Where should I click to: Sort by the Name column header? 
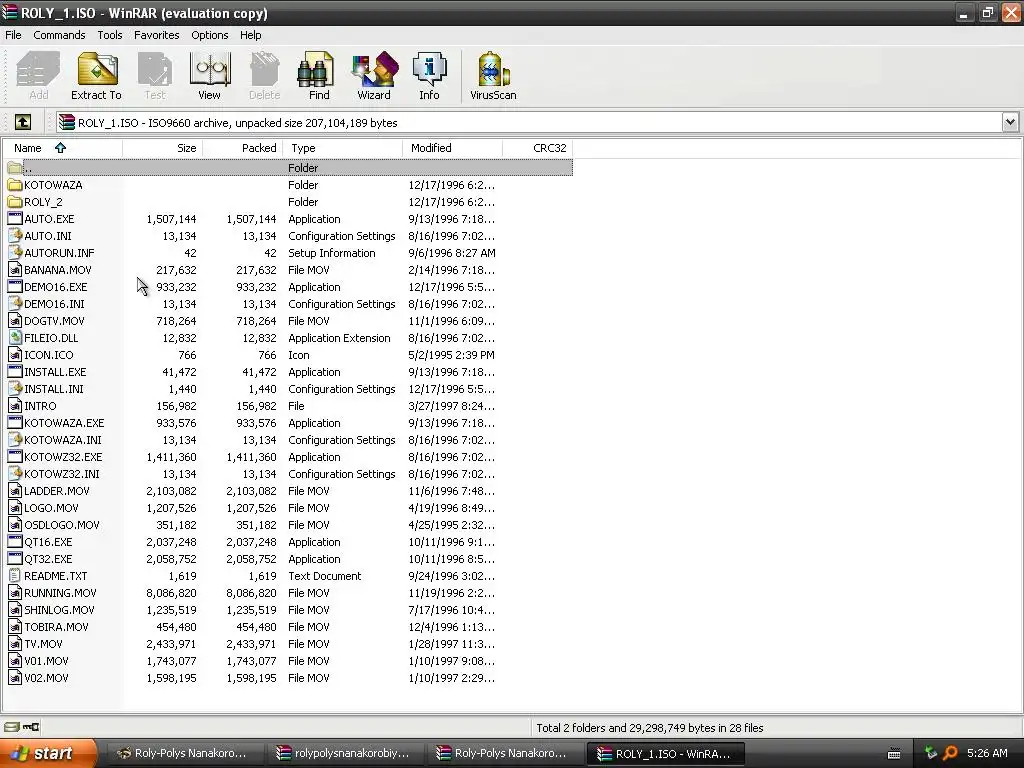62,148
